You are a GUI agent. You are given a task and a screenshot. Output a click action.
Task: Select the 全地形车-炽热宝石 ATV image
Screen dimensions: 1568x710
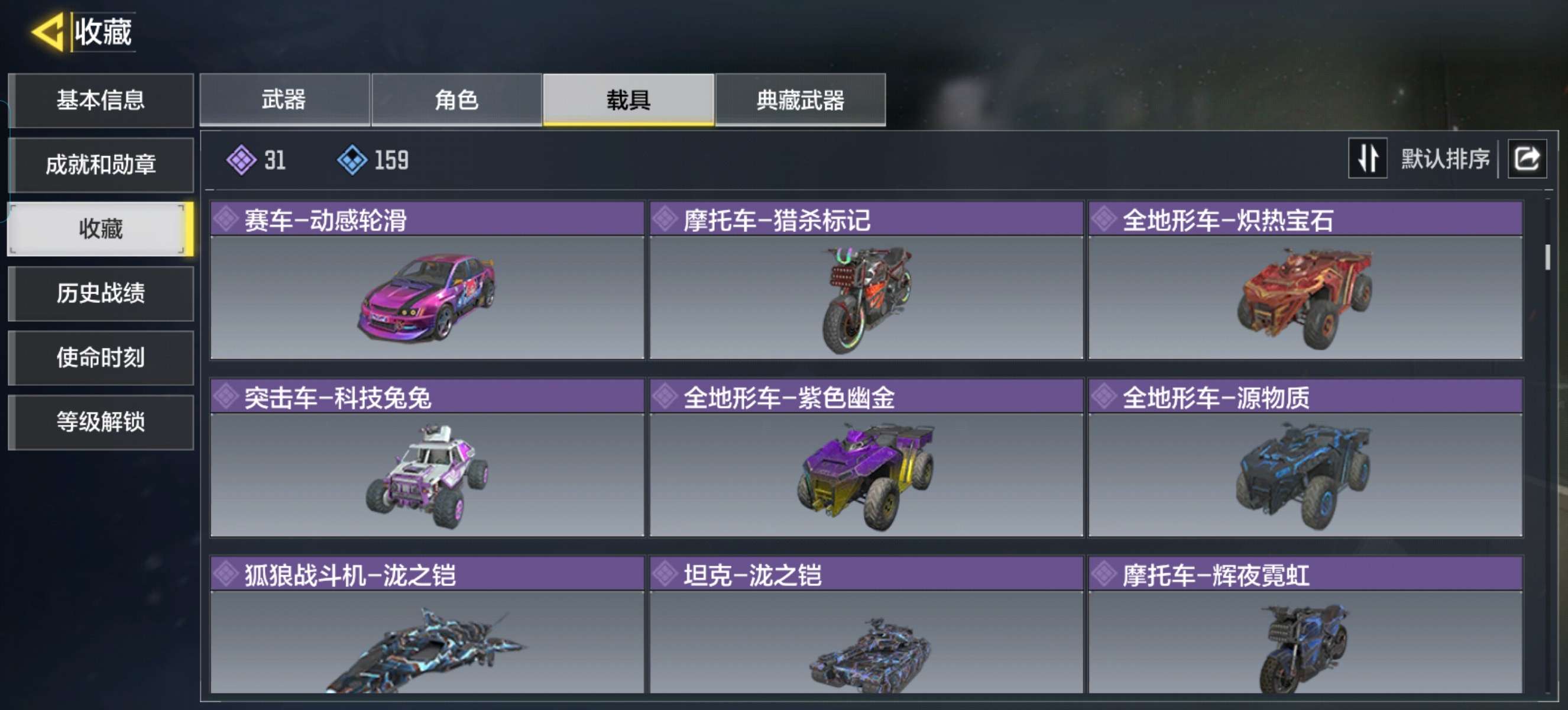click(x=1305, y=298)
